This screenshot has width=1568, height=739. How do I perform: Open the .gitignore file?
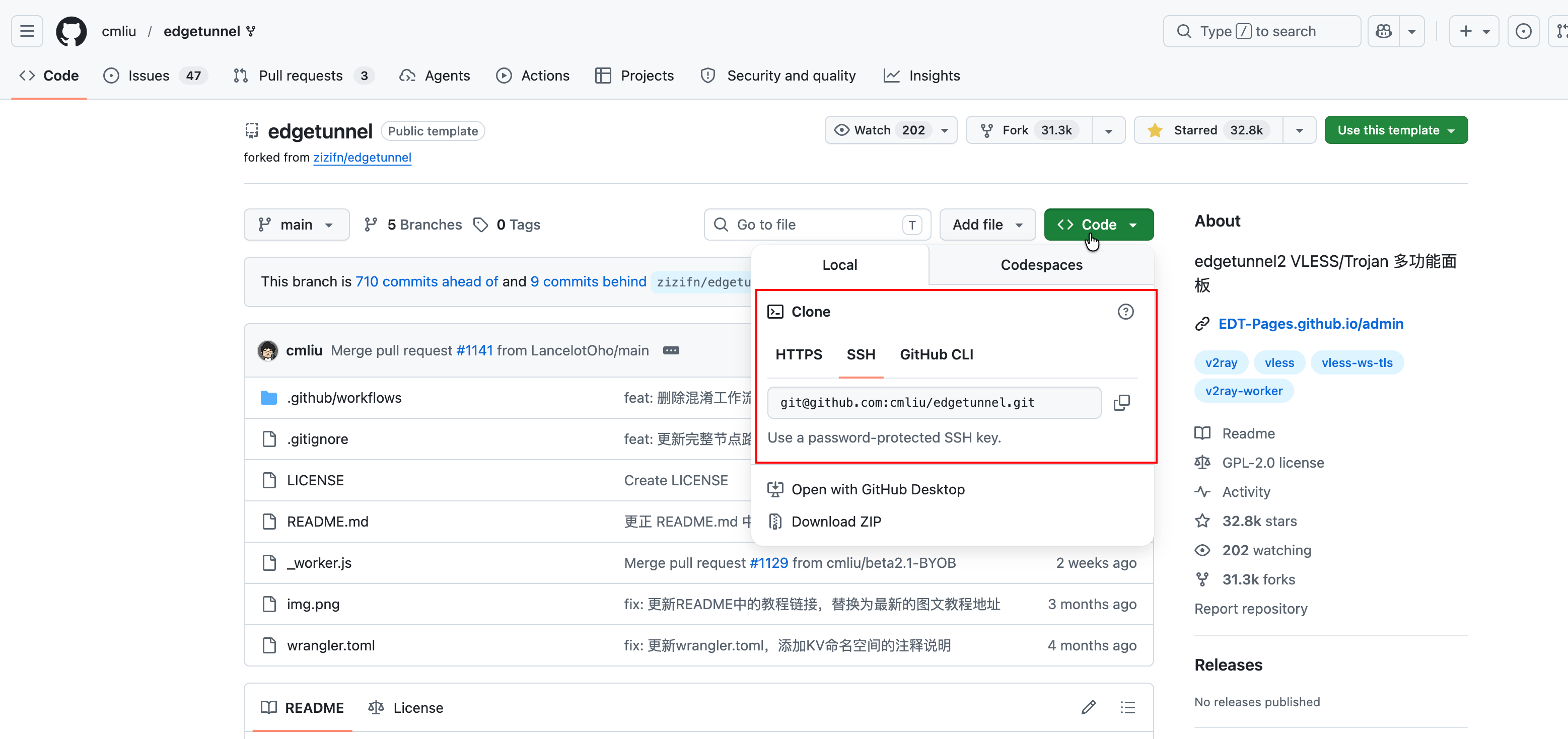coord(317,439)
